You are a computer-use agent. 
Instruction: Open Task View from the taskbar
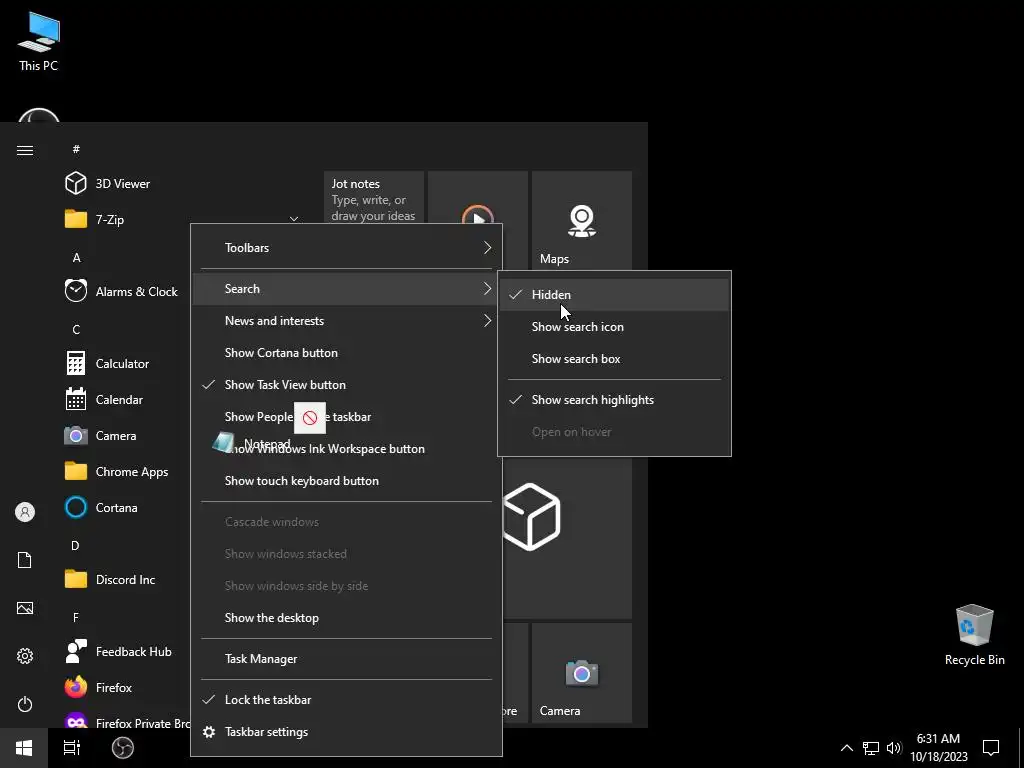coord(72,748)
